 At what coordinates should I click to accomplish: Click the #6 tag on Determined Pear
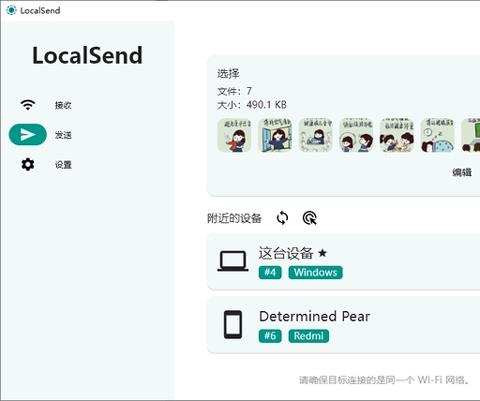coord(270,336)
